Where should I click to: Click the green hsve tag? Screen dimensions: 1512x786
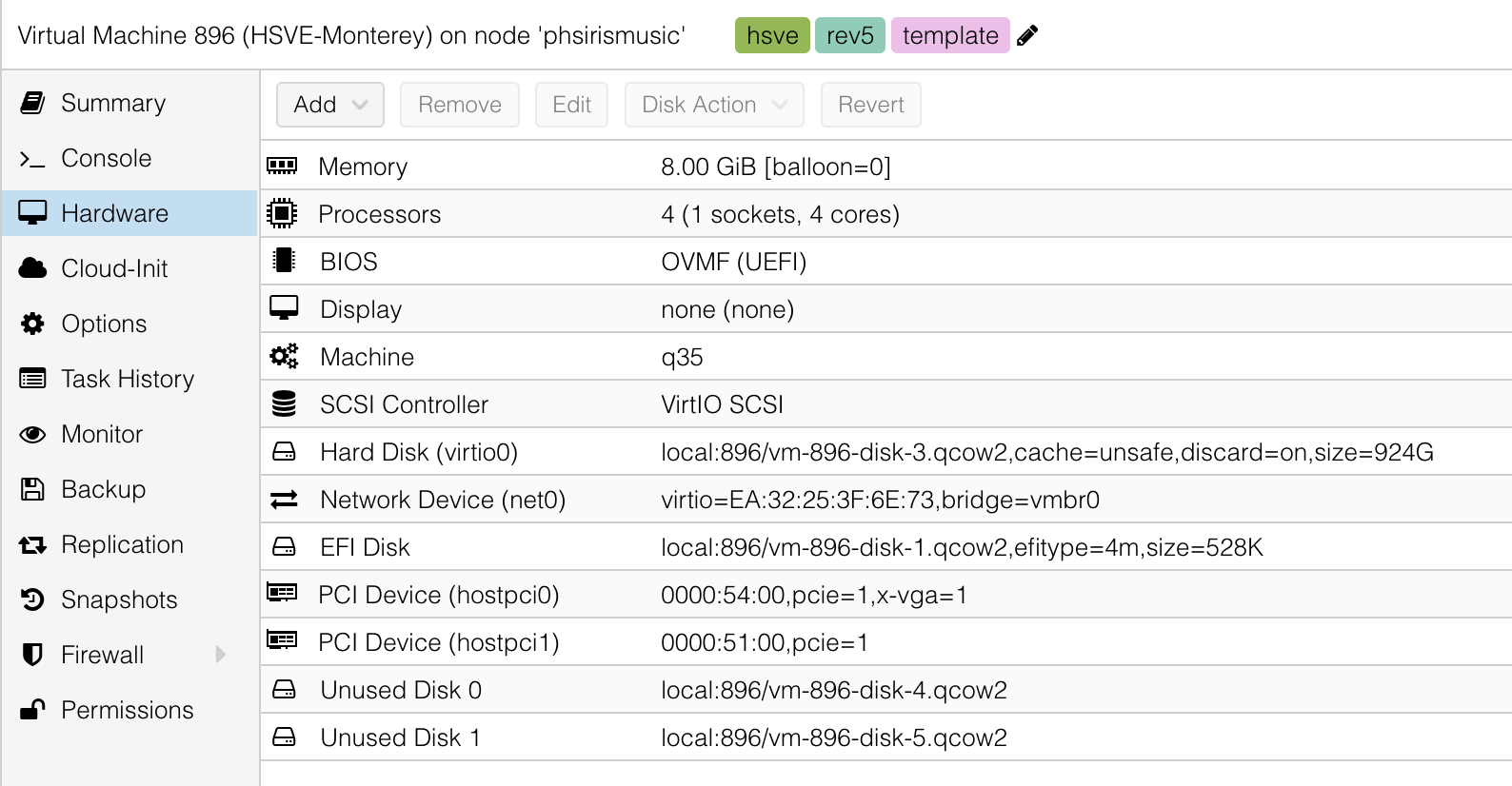[x=772, y=36]
